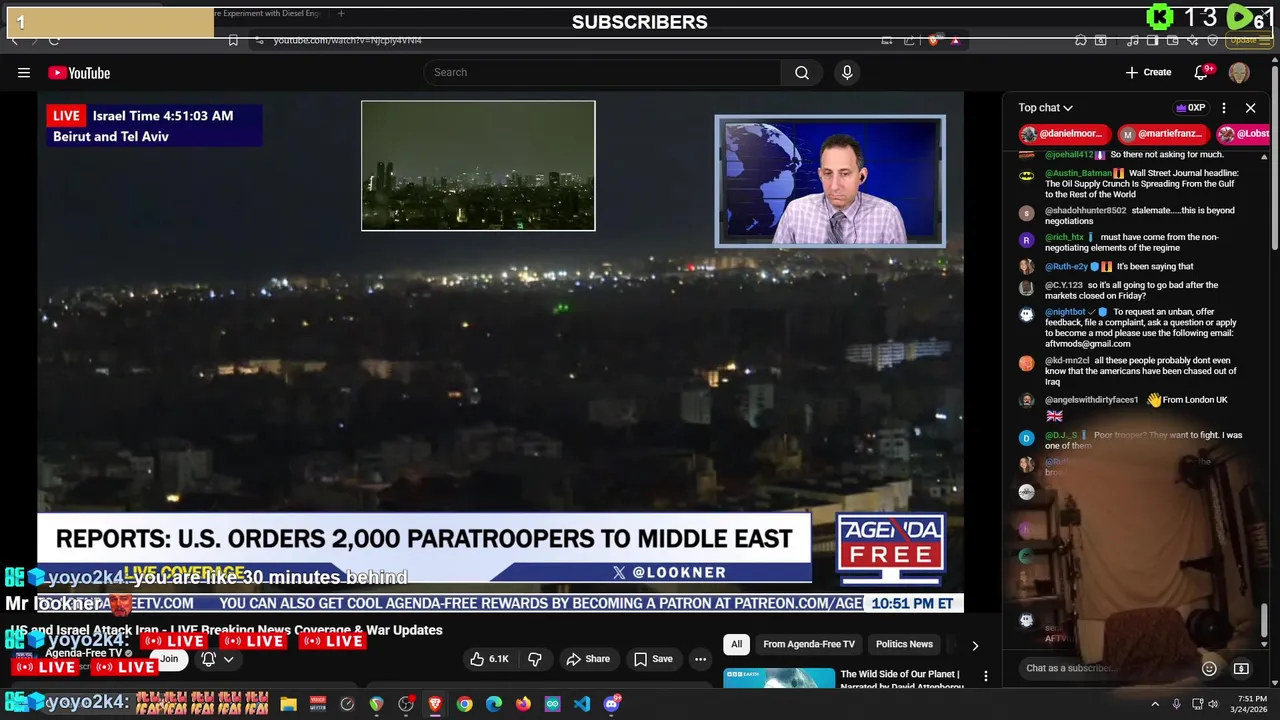
Task: Open browser extensions puzzle icon
Action: [1081, 40]
